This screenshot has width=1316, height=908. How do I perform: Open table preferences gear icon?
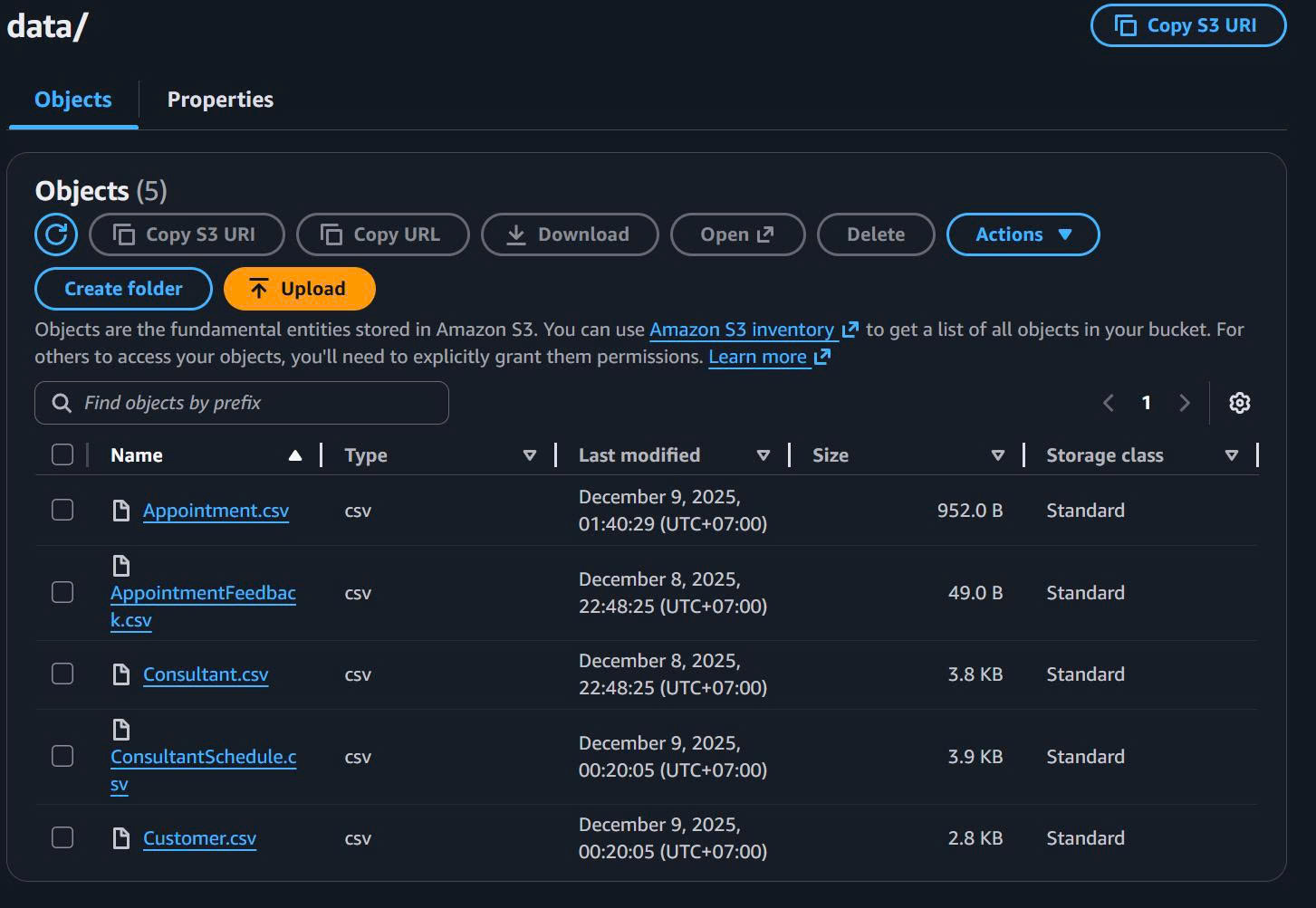(x=1239, y=403)
